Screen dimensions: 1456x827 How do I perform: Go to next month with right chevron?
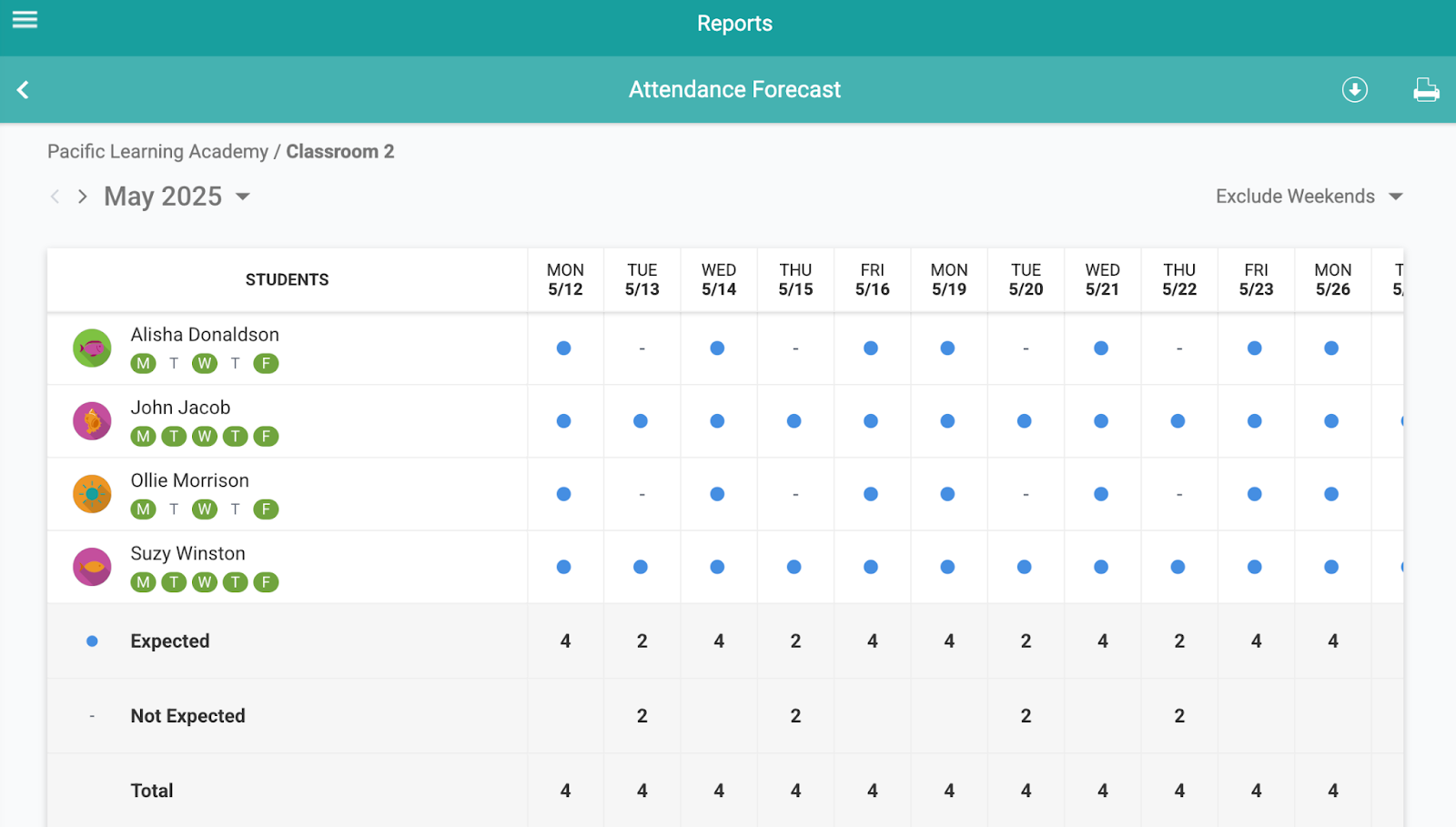click(83, 197)
